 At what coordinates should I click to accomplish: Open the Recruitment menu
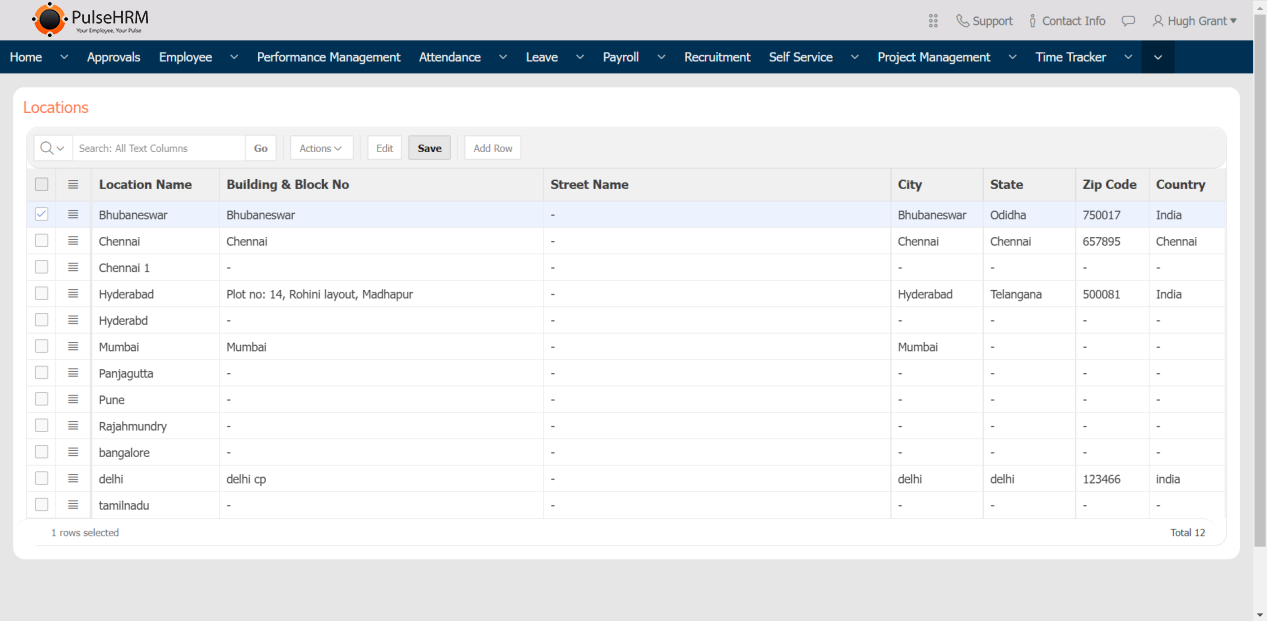point(717,57)
